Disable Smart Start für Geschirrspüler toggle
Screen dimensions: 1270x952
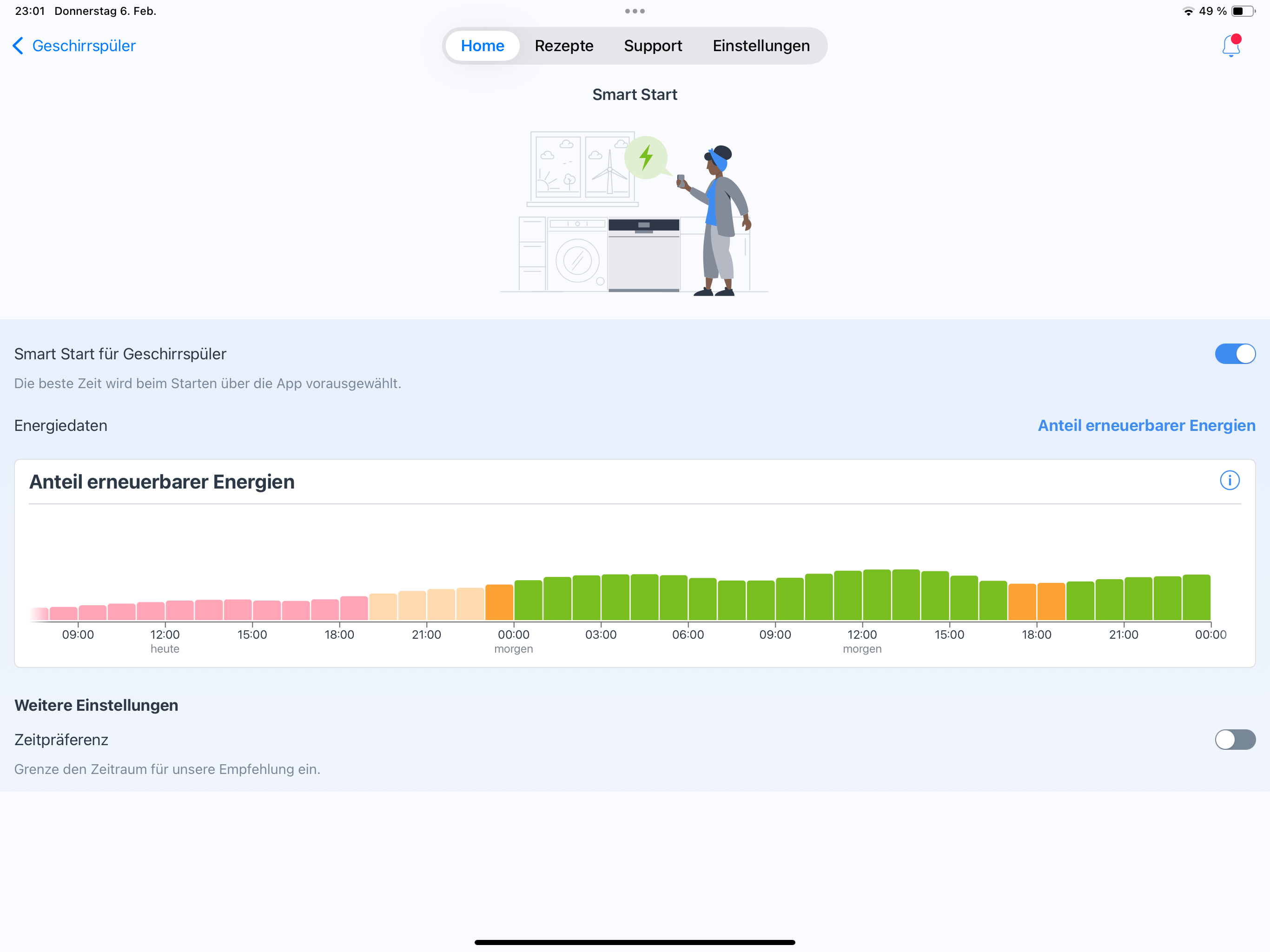click(x=1235, y=354)
